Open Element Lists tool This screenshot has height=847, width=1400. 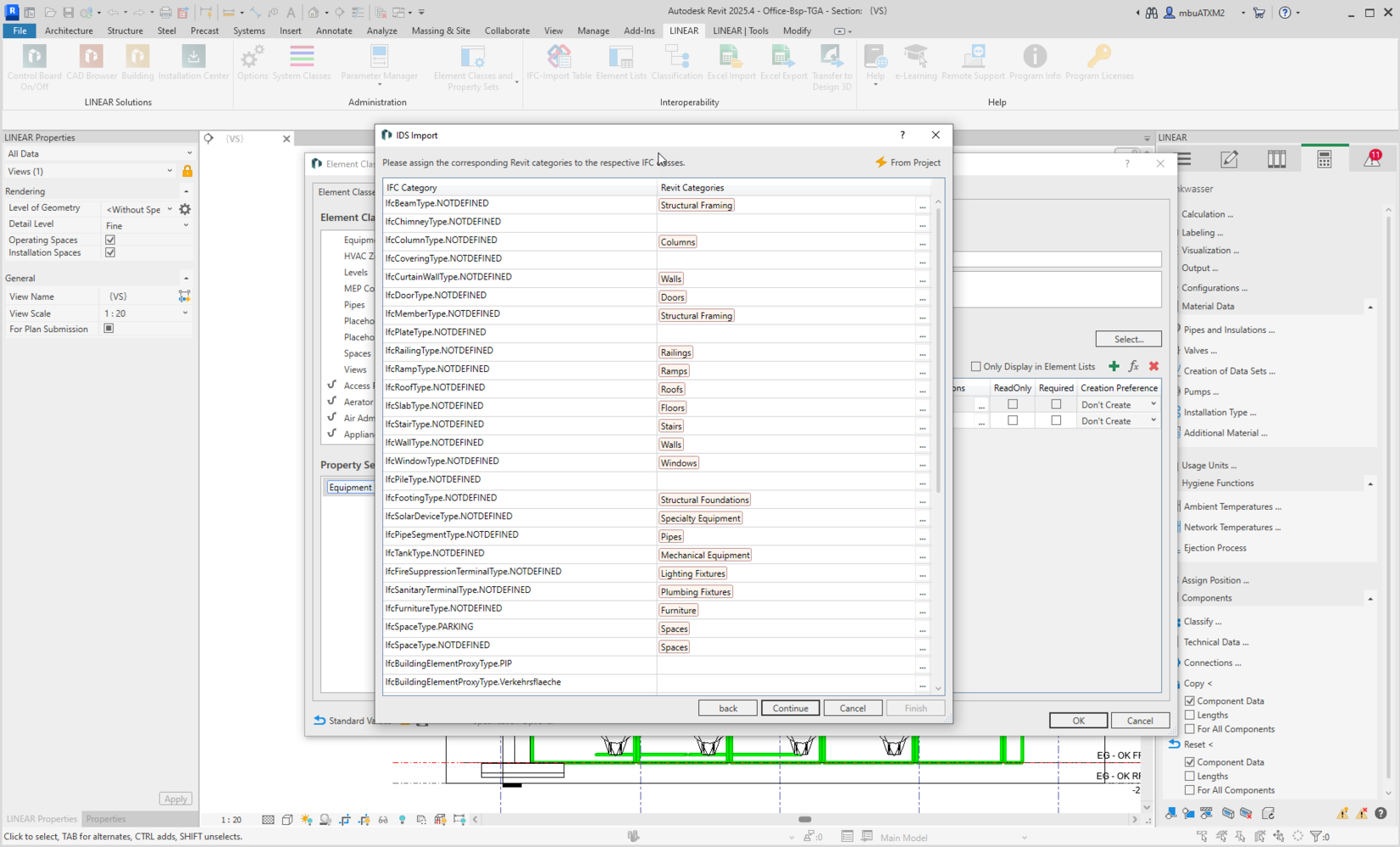(621, 63)
